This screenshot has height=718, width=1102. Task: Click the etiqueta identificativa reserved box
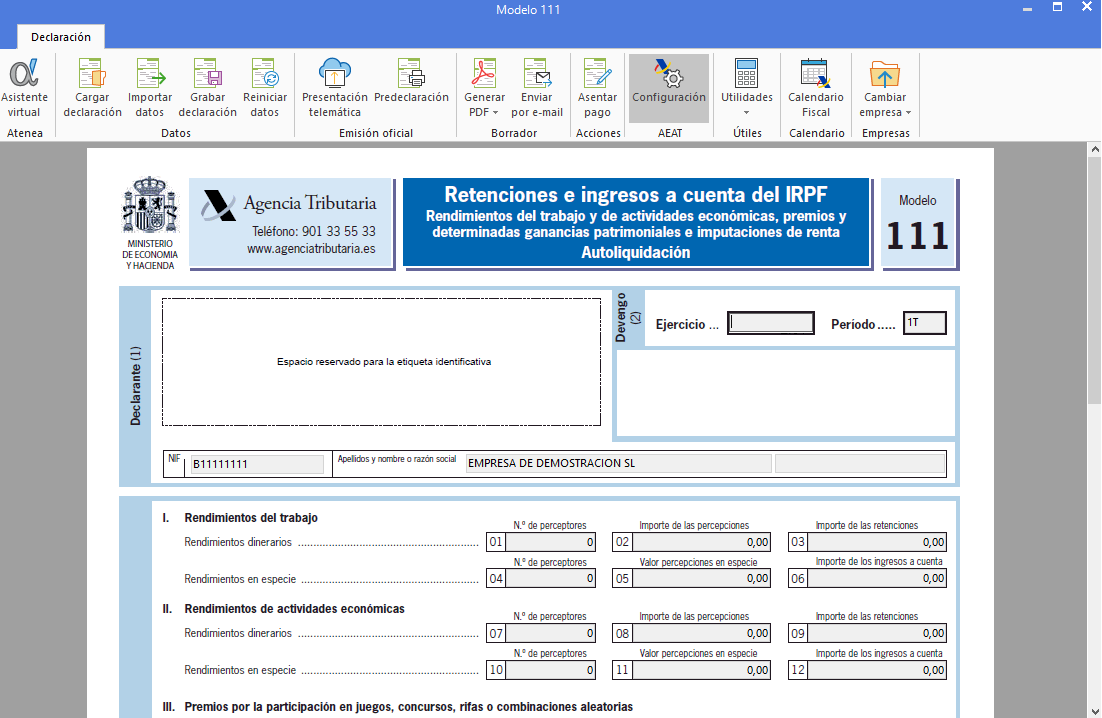tap(382, 362)
